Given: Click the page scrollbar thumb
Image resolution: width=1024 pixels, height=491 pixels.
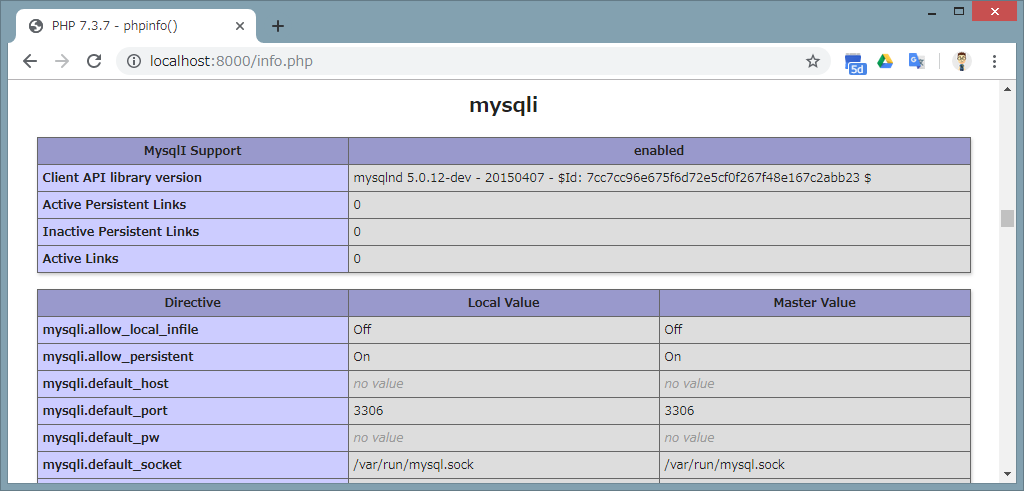Looking at the screenshot, I should (x=1007, y=218).
